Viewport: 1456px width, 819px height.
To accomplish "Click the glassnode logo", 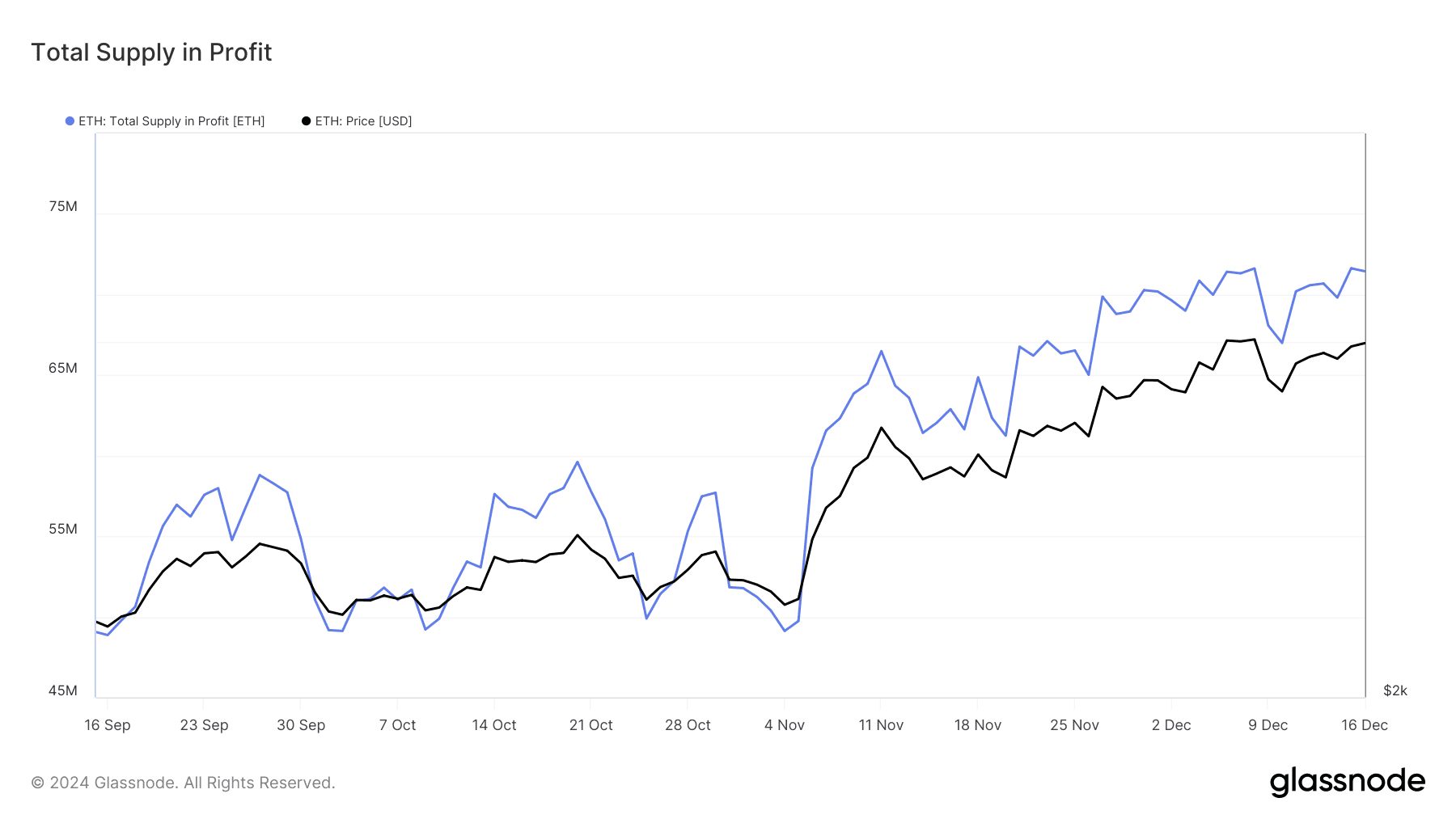I will [1347, 782].
